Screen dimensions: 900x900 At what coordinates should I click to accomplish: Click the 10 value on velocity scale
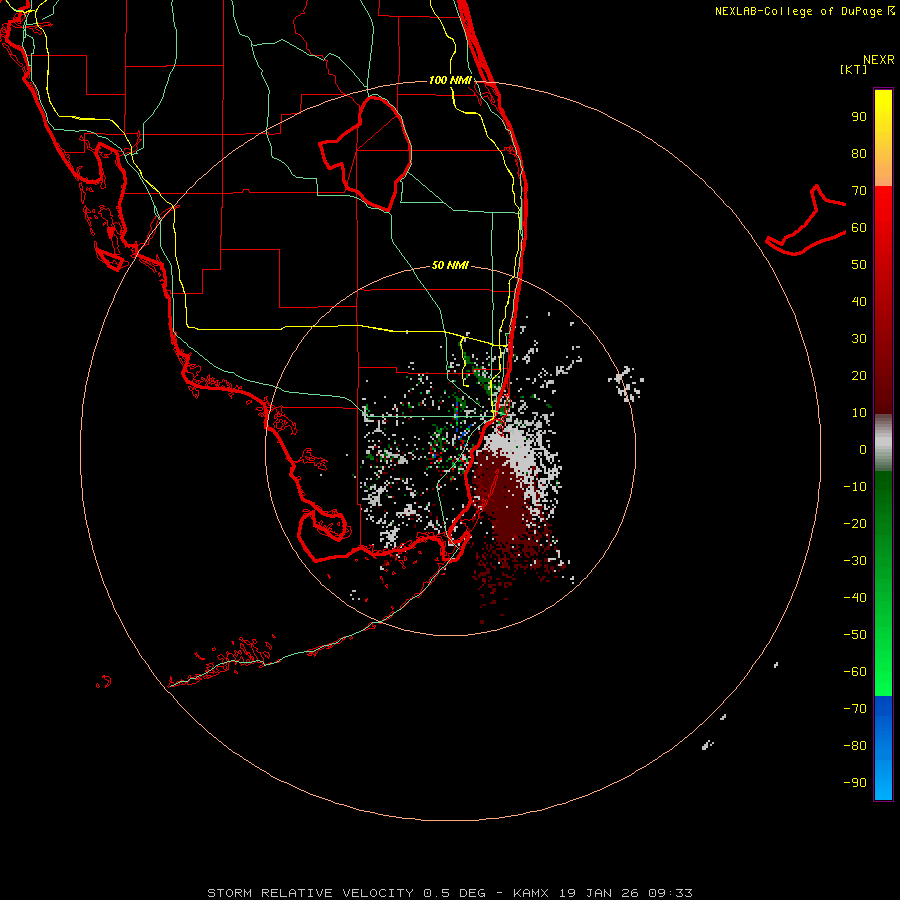point(859,413)
